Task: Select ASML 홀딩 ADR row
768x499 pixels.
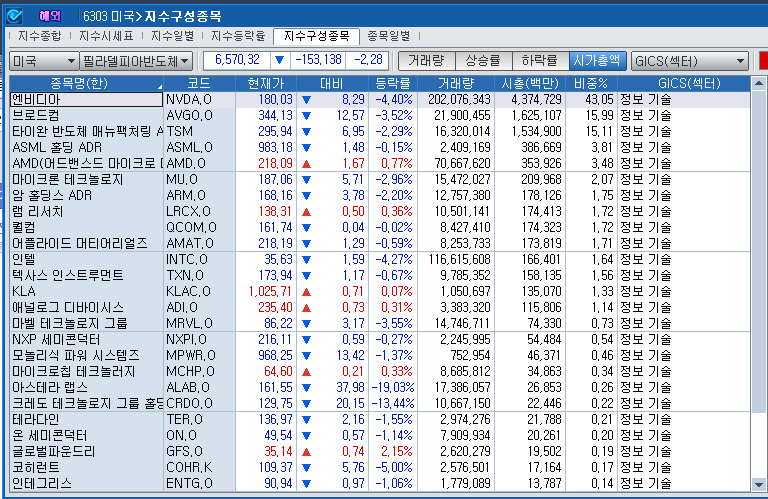Action: coord(380,147)
